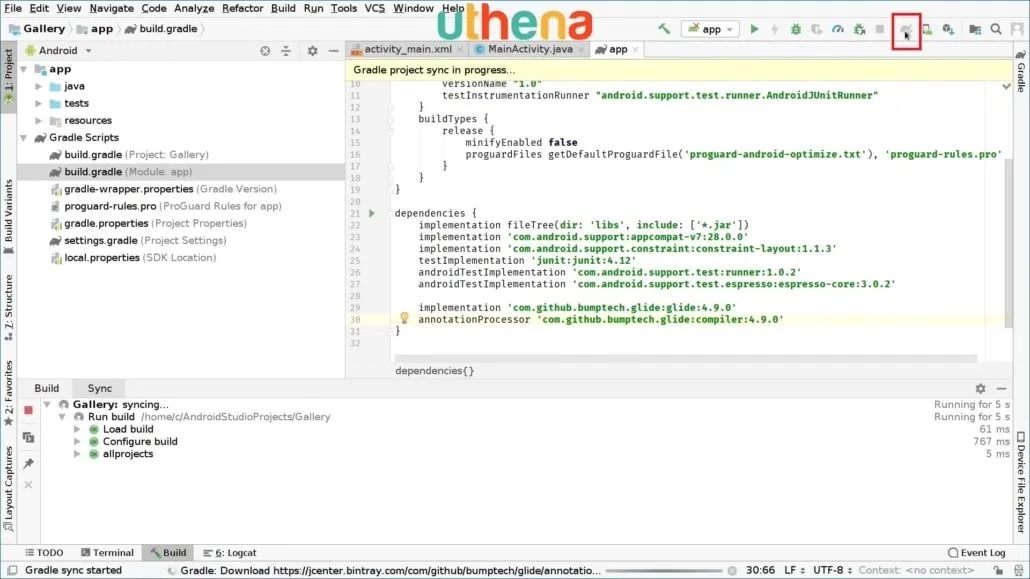1030x579 pixels.
Task: Open the TODO tool window
Action: click(x=44, y=553)
